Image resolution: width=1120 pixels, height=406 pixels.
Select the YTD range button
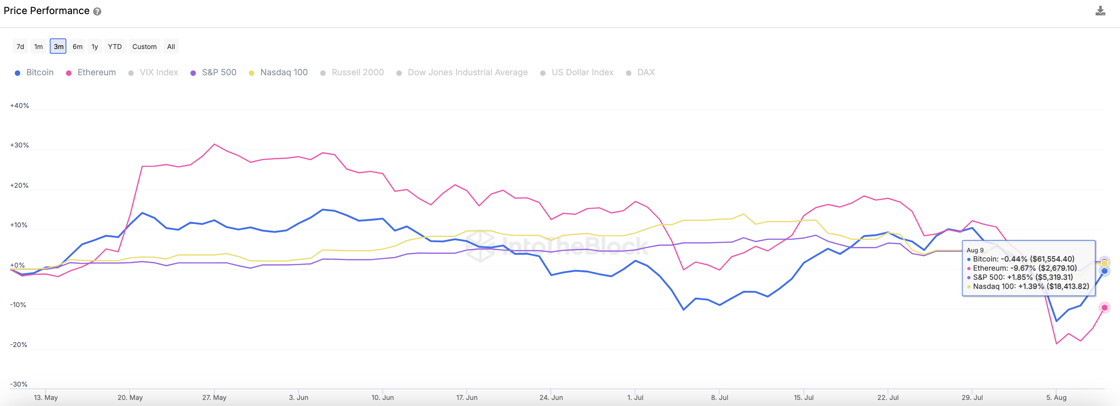coord(115,47)
